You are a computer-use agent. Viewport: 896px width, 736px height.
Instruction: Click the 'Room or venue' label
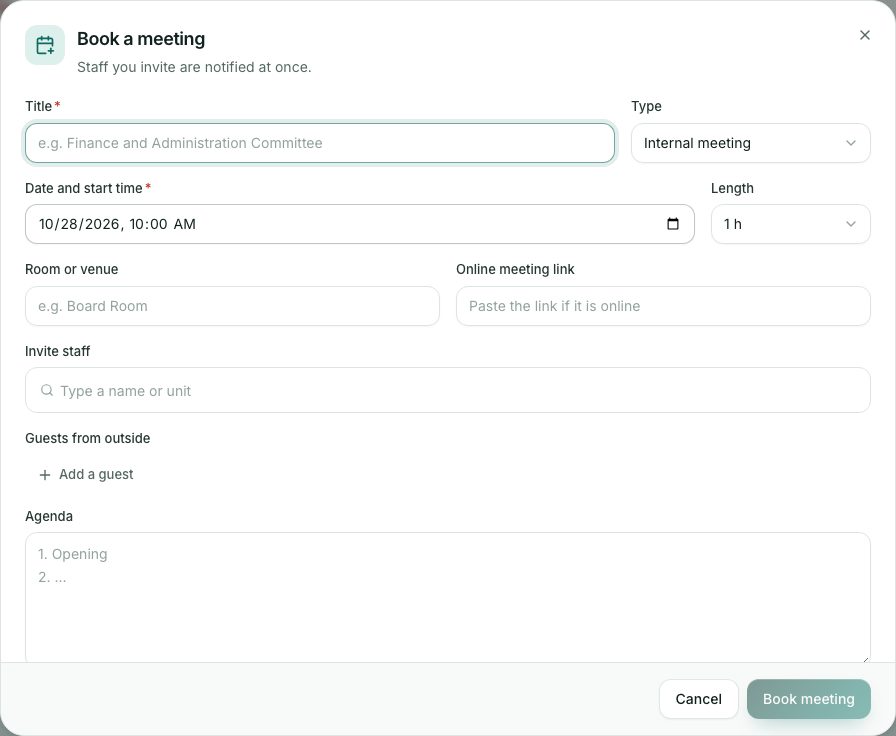click(x=71, y=269)
